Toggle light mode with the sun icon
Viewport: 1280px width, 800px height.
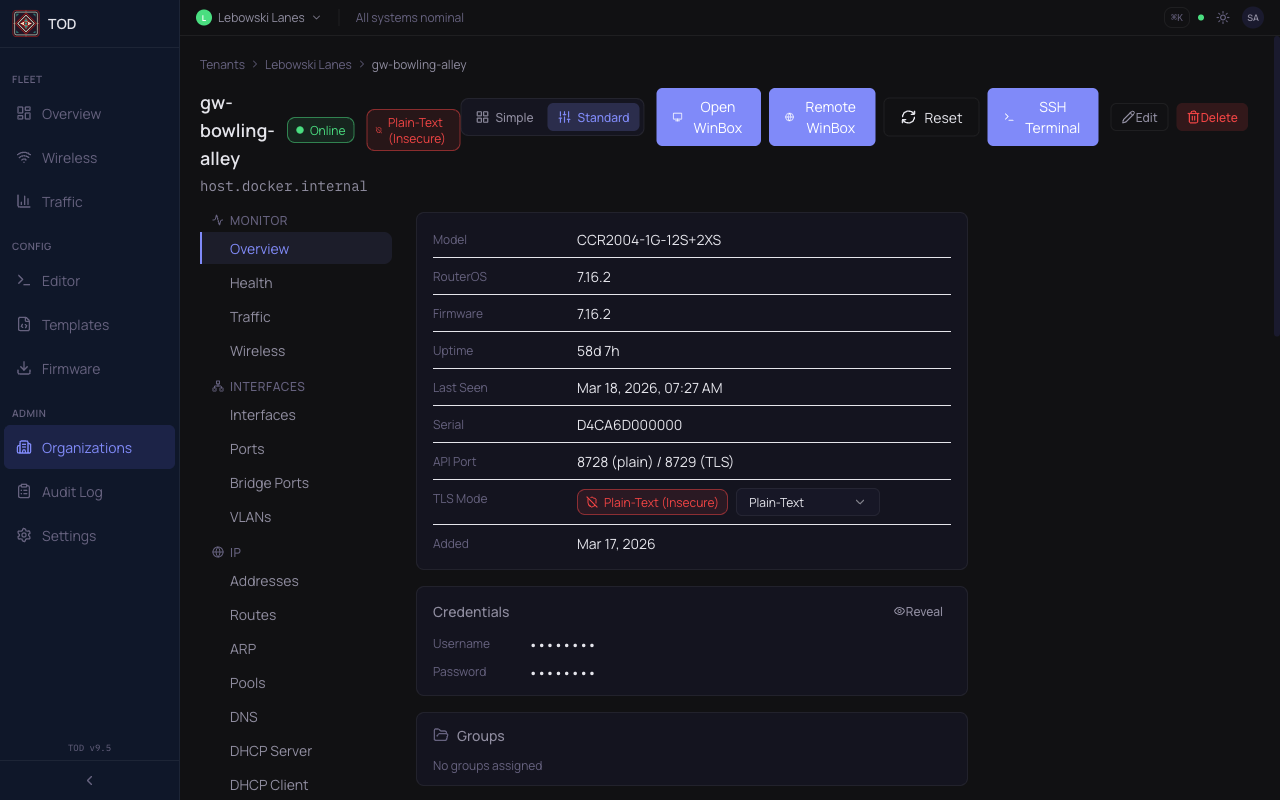tap(1222, 17)
